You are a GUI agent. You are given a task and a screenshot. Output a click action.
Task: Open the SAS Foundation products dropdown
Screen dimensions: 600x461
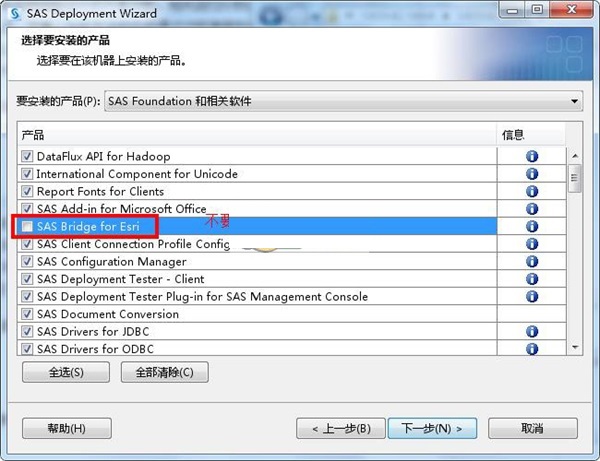[x=344, y=101]
